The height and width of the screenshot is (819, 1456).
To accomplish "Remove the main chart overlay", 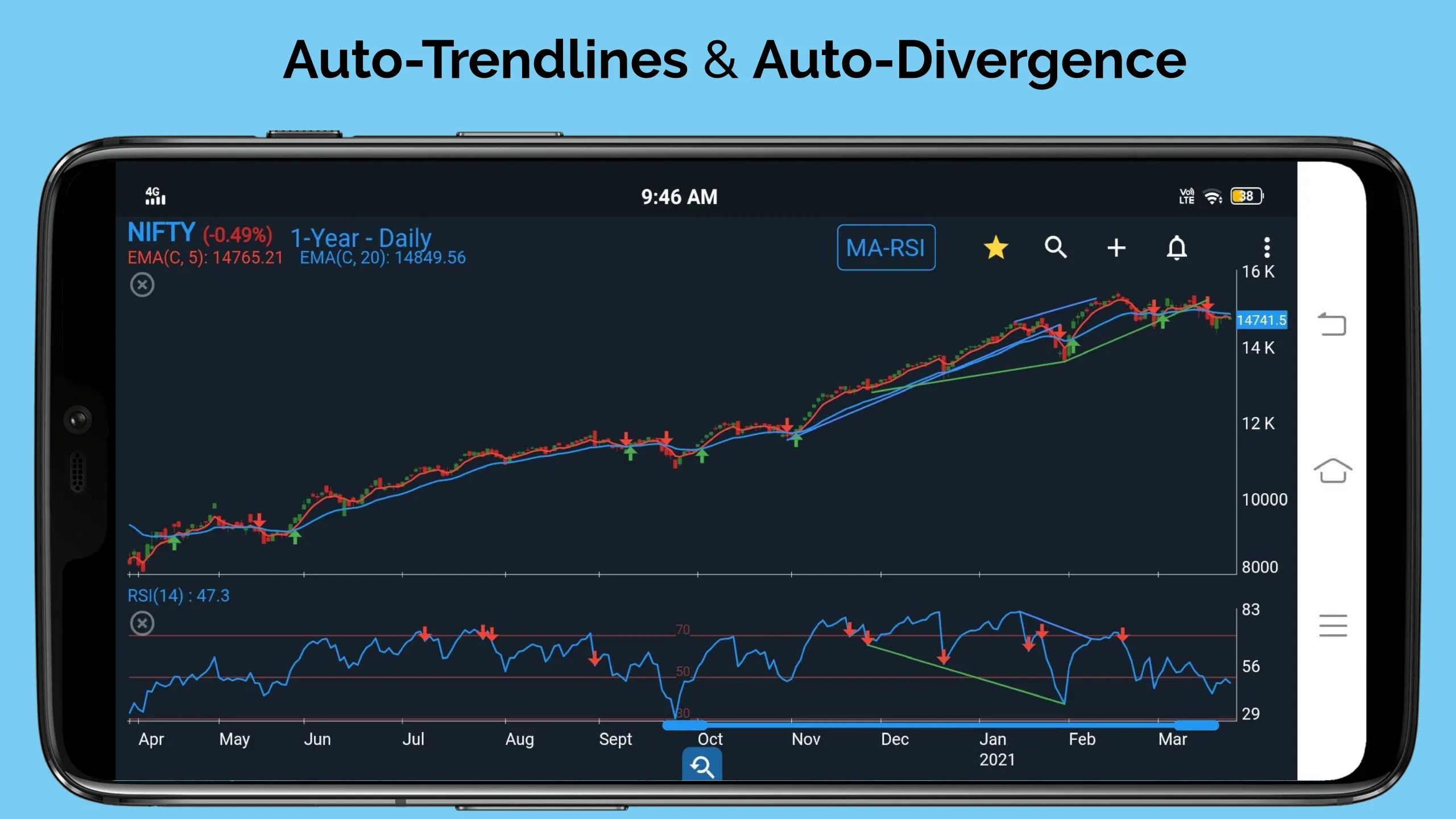I will (x=140, y=285).
